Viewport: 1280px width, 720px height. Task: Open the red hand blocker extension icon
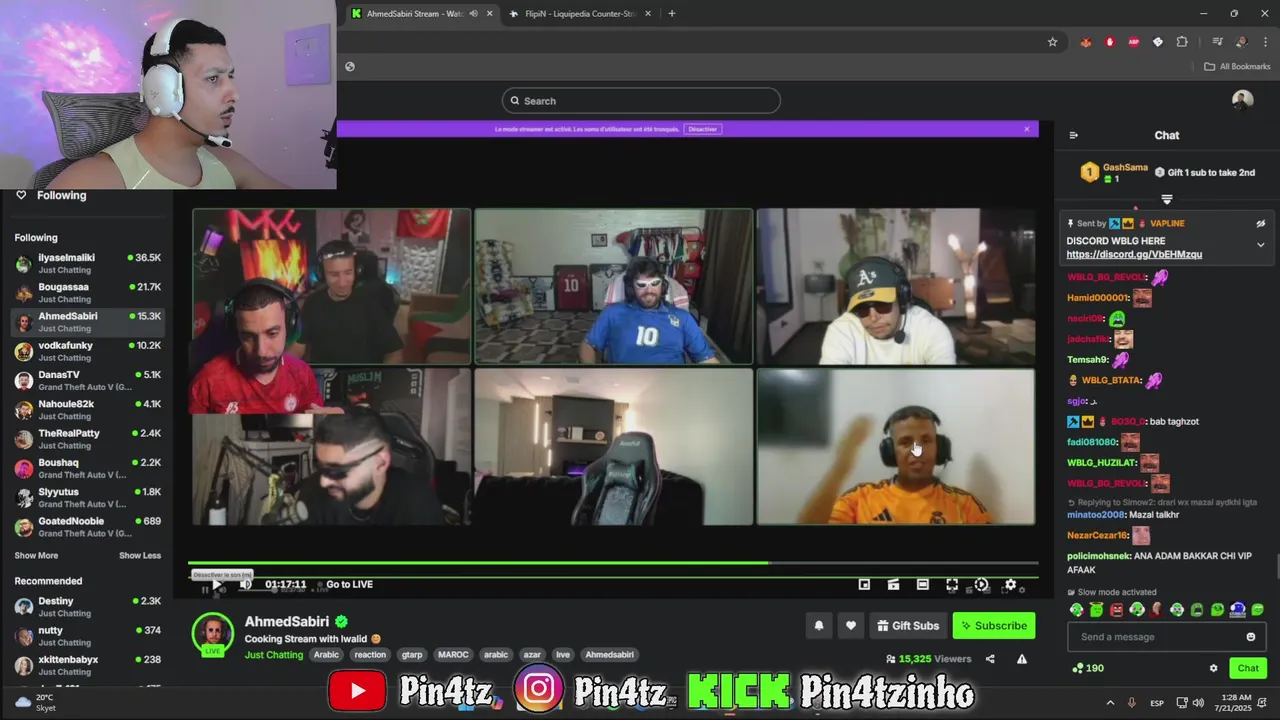[1110, 42]
